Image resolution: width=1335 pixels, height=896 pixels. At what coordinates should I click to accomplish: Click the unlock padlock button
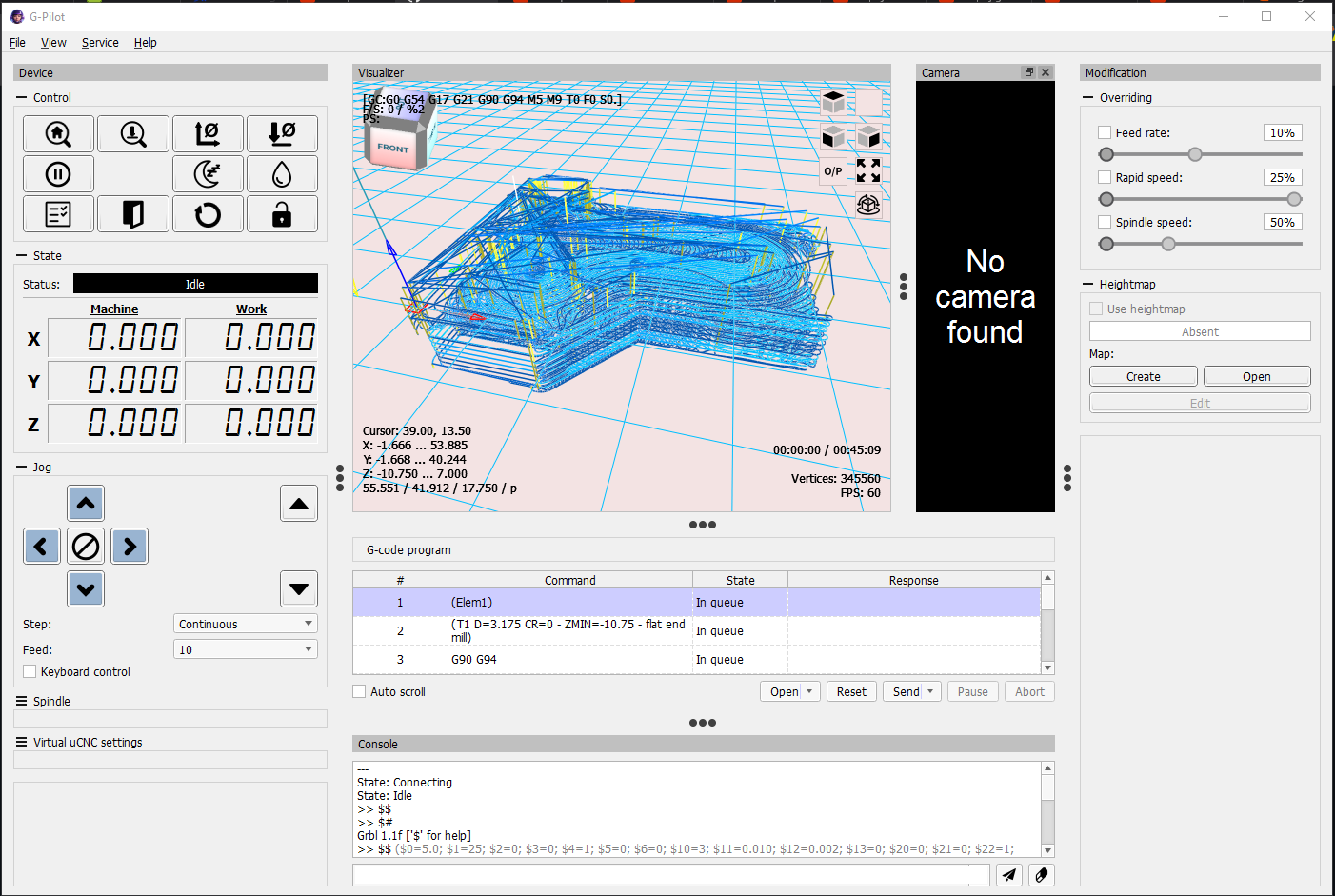[x=282, y=215]
